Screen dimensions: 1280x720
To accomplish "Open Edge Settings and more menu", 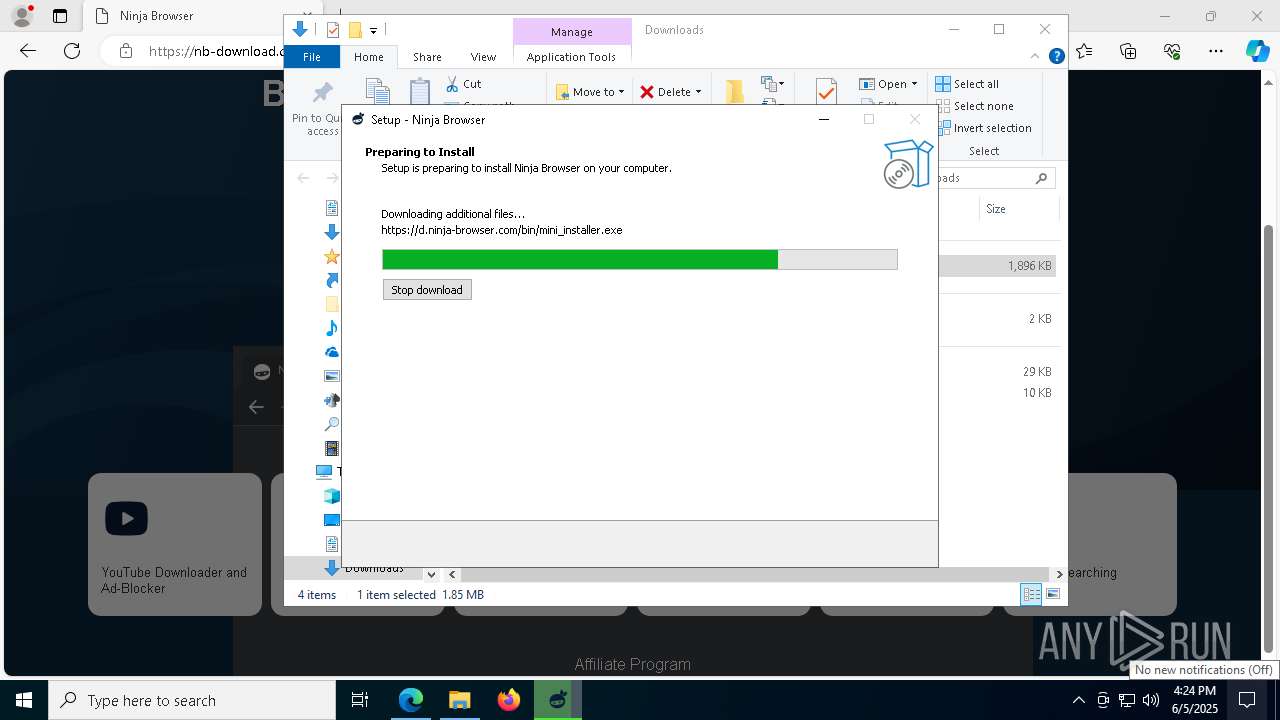I will pos(1216,50).
